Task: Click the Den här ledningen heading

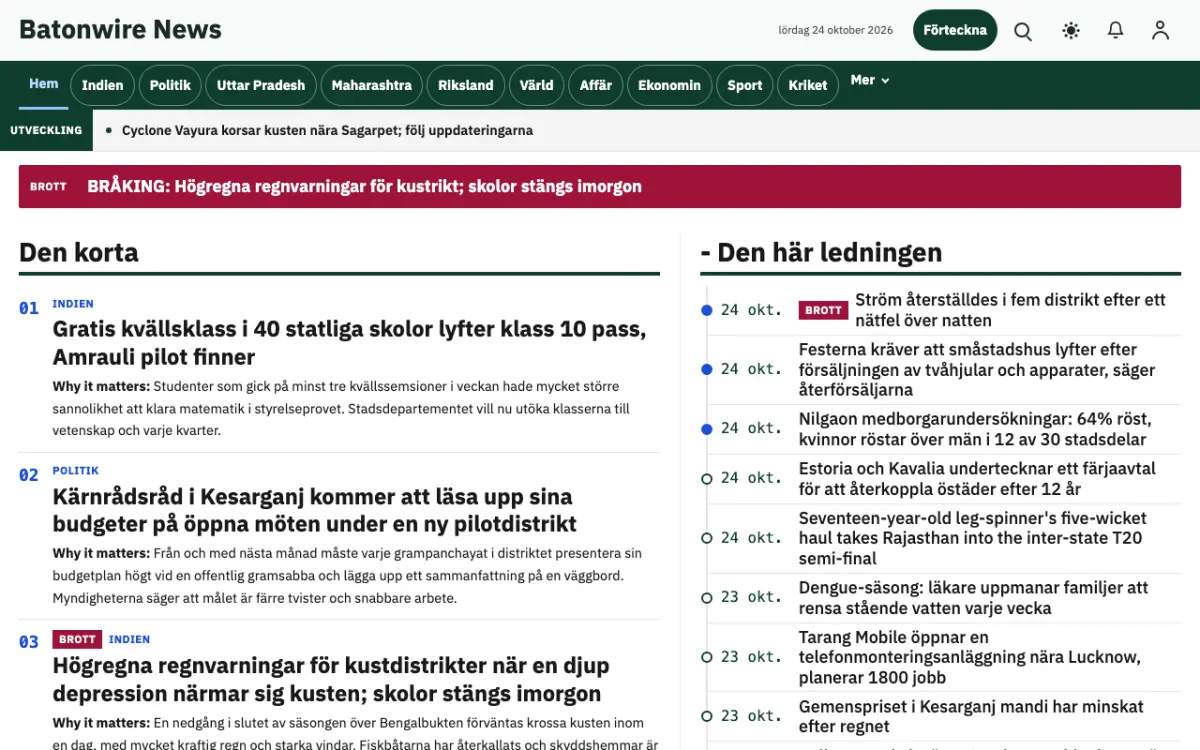Action: [822, 252]
